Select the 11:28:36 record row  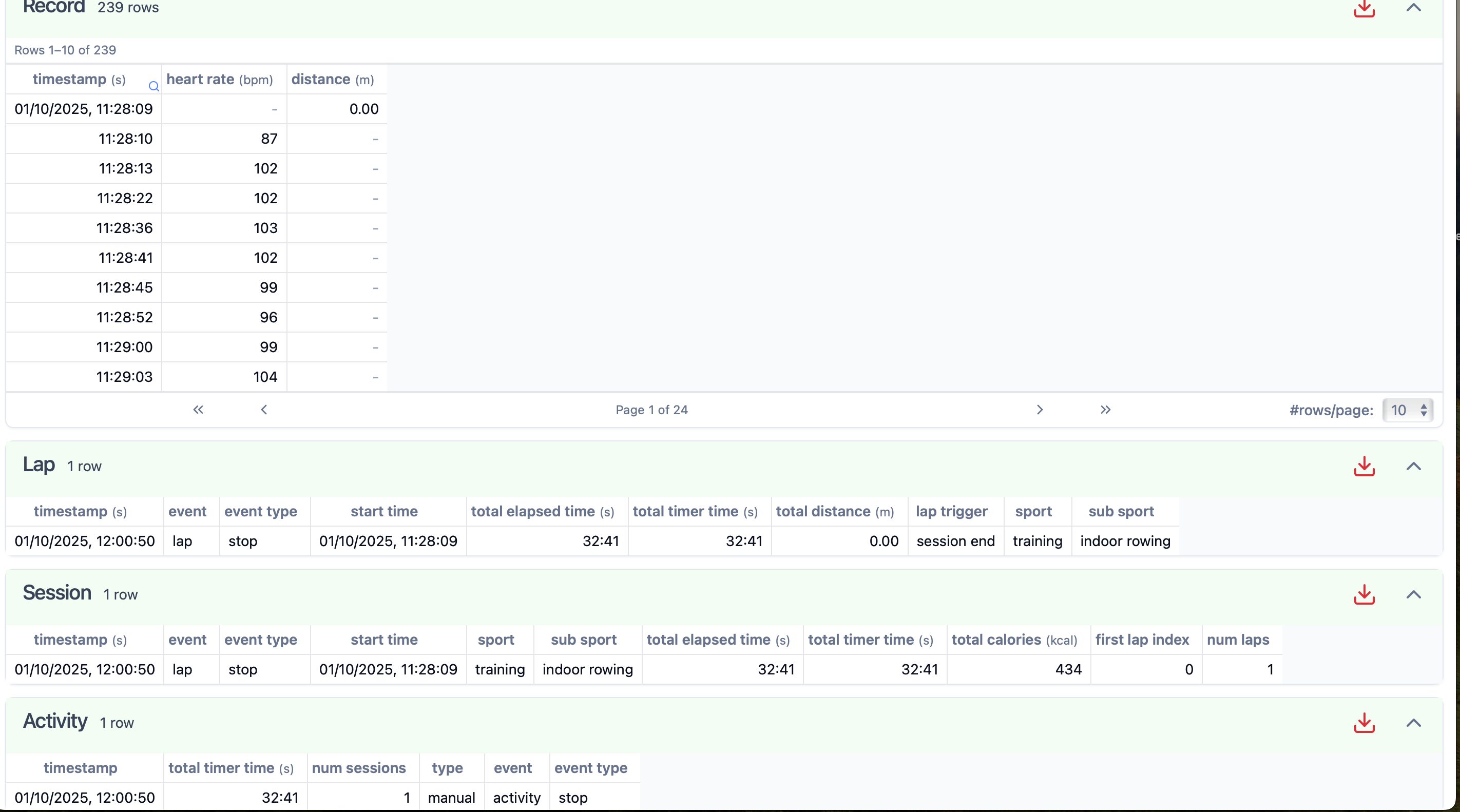124,228
